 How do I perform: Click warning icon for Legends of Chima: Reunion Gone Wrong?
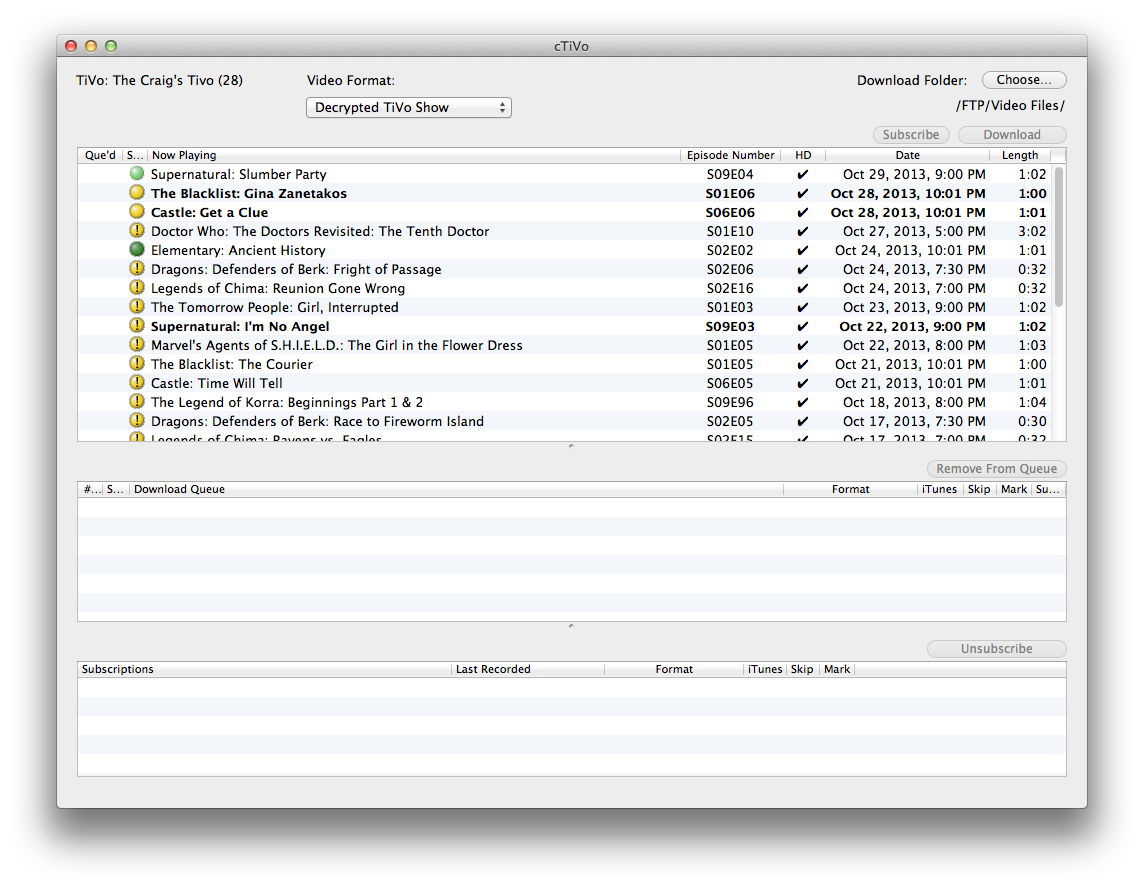pyautogui.click(x=136, y=287)
